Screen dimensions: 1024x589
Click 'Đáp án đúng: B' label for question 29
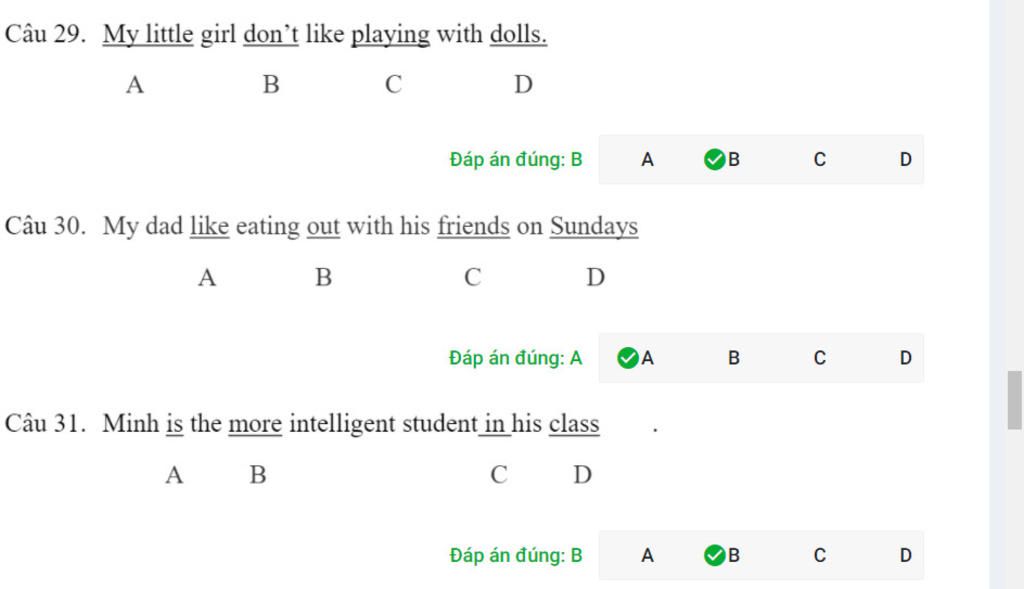tap(515, 159)
